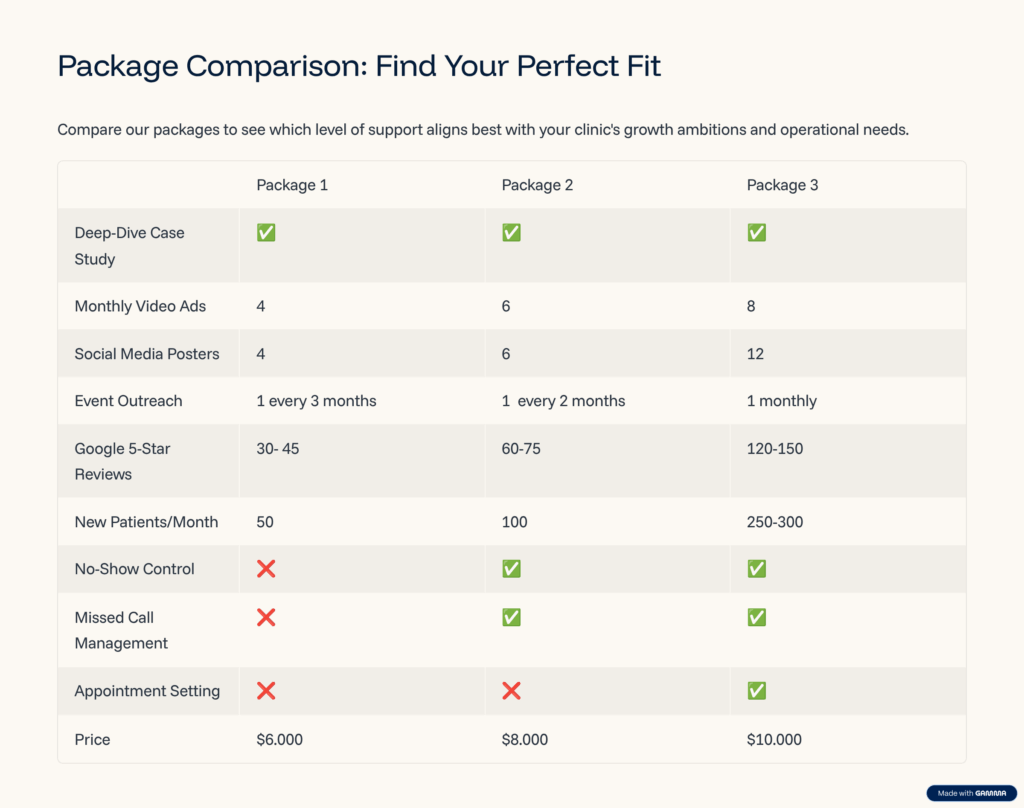The height and width of the screenshot is (808, 1024).
Task: Select the Package 2 column header
Action: point(537,186)
